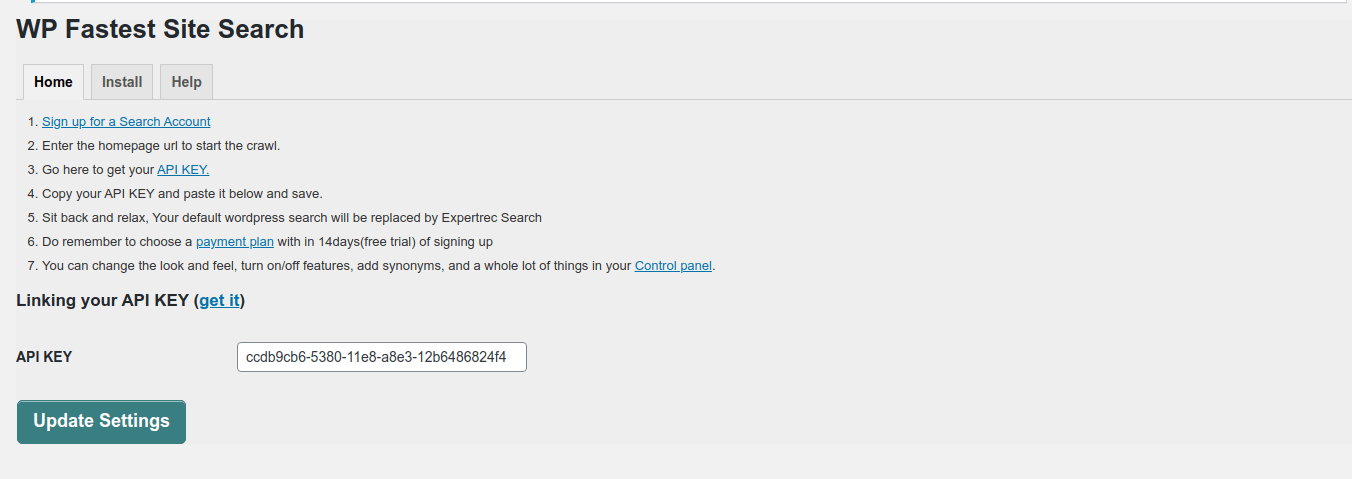Select the 'API KEY' field label
Viewport: 1352px width, 479px height.
[44, 357]
